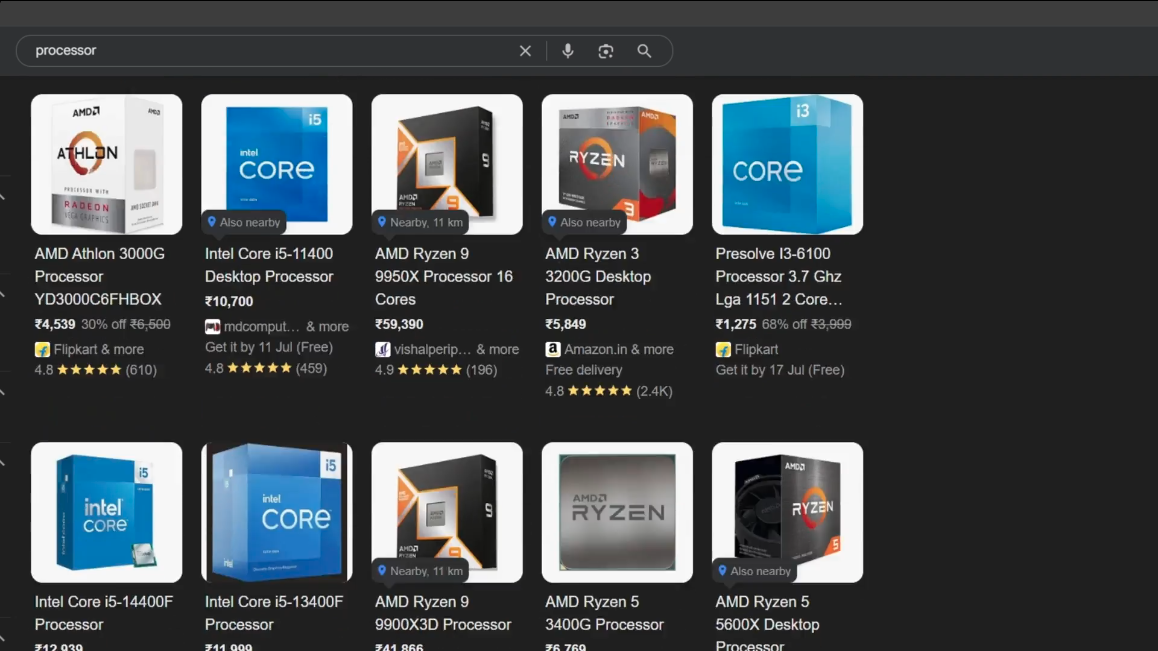The image size is (1158, 651).
Task: Click 'Also nearby' badge on Ryzen 3 3200G
Action: [x=584, y=222]
